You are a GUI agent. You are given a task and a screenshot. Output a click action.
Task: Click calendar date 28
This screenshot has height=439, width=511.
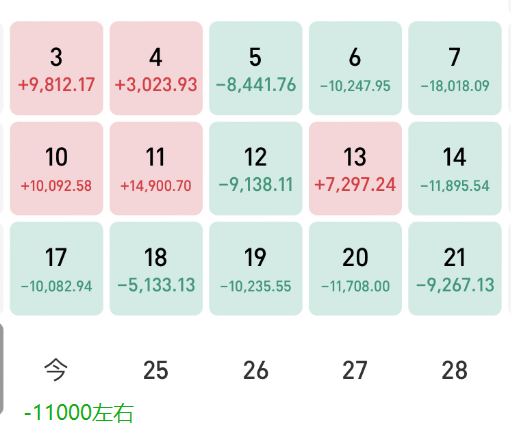tap(455, 370)
